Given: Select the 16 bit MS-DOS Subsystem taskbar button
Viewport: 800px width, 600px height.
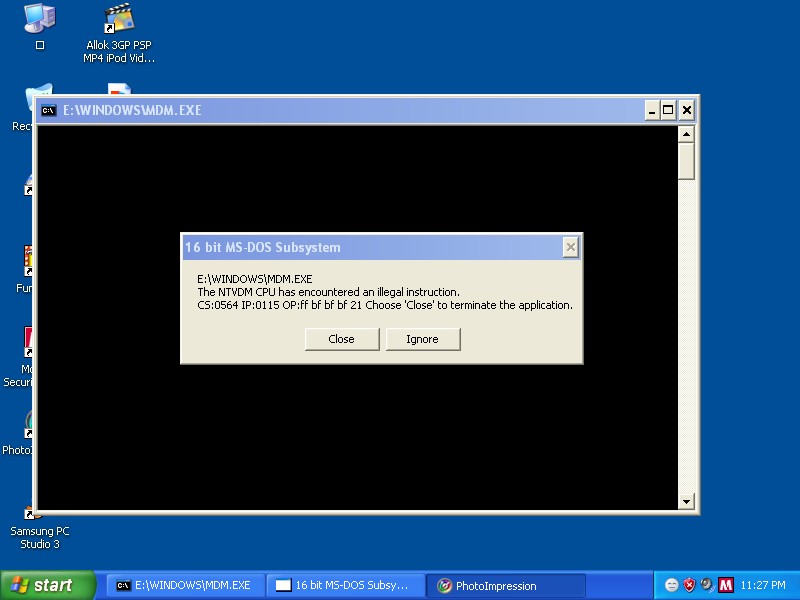Looking at the screenshot, I should [344, 585].
